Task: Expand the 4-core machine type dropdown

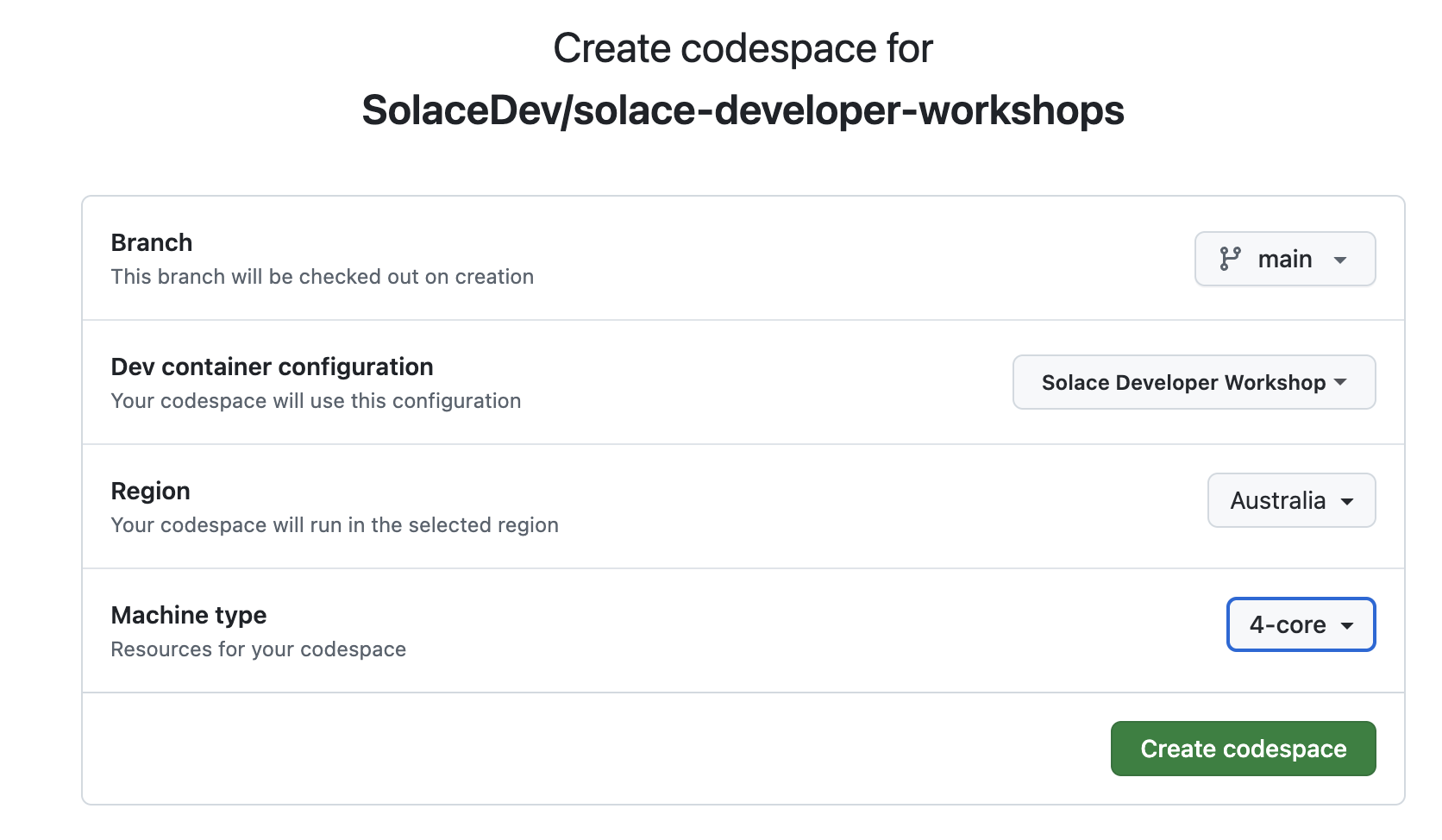Action: point(1300,624)
